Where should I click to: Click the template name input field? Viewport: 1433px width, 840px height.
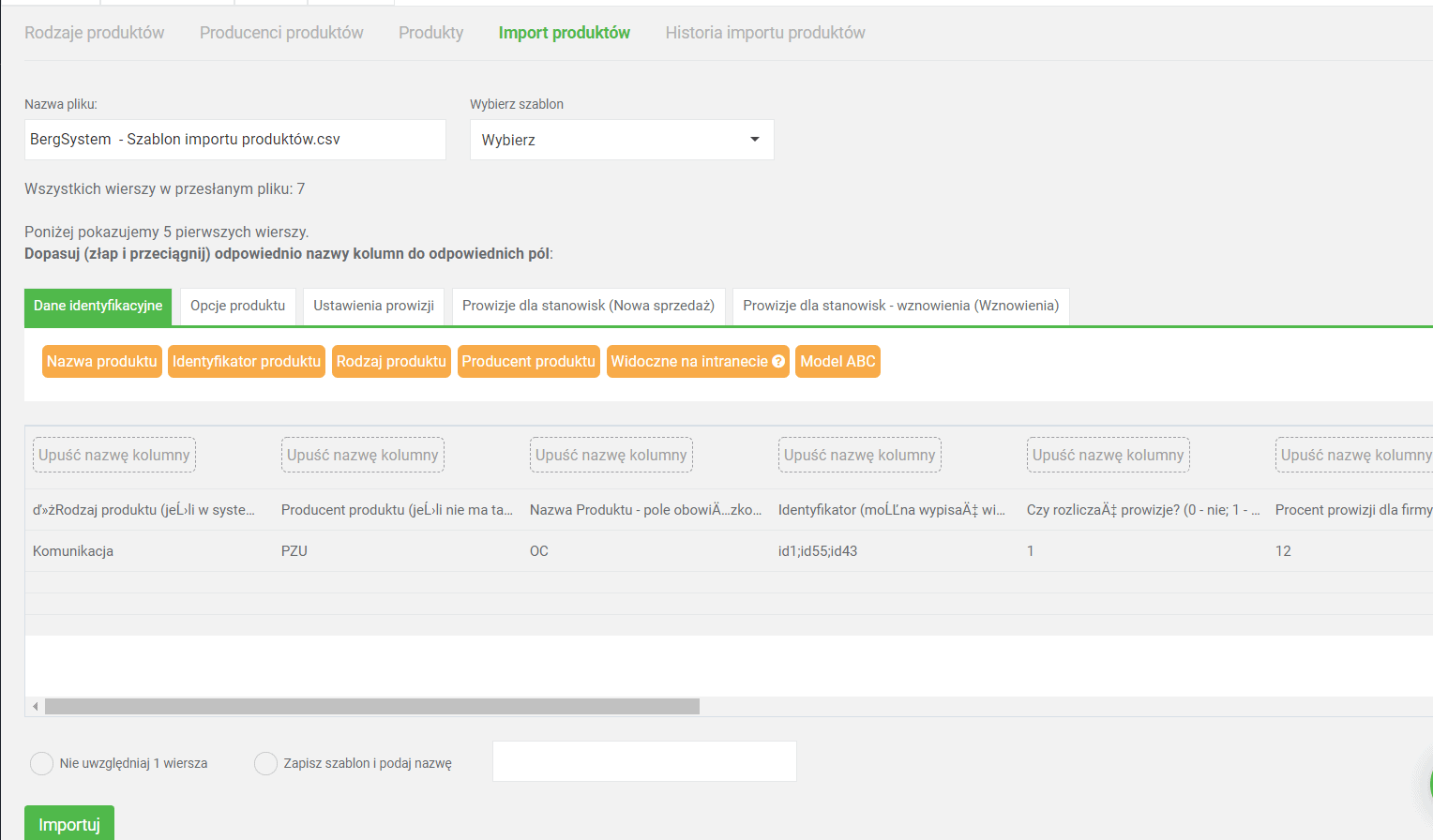click(x=644, y=761)
